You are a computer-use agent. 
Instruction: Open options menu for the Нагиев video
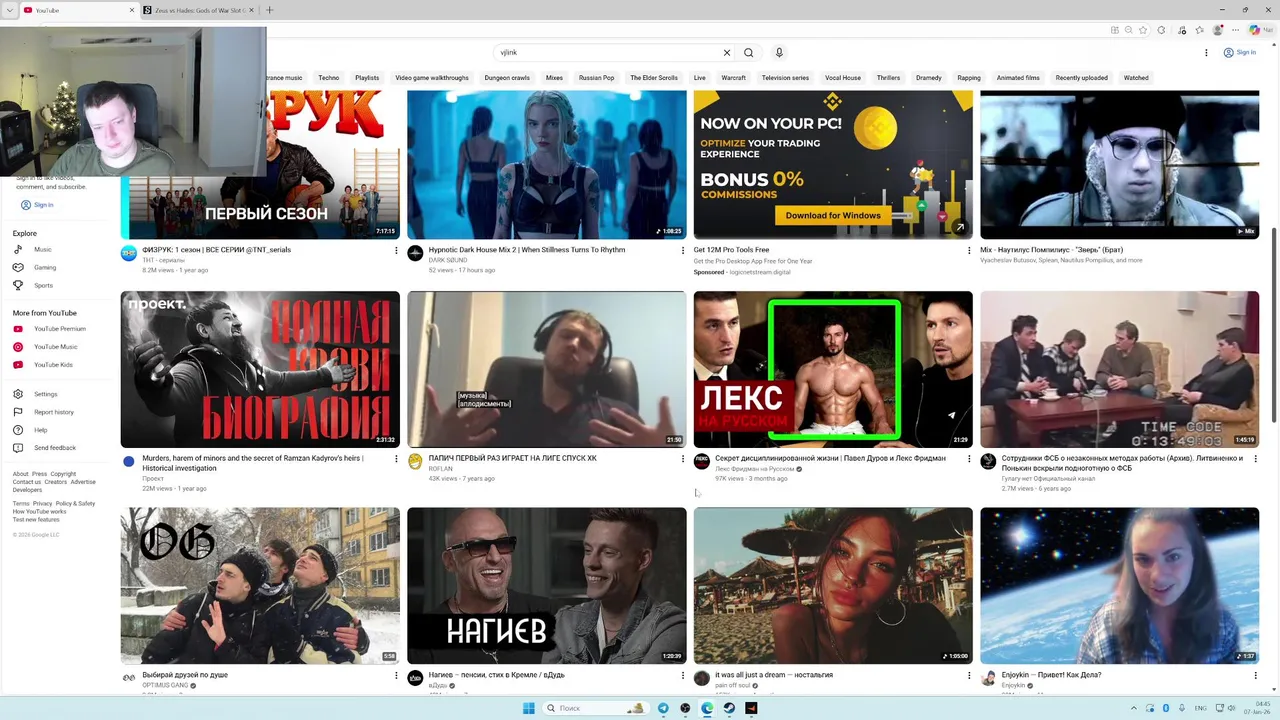682,676
